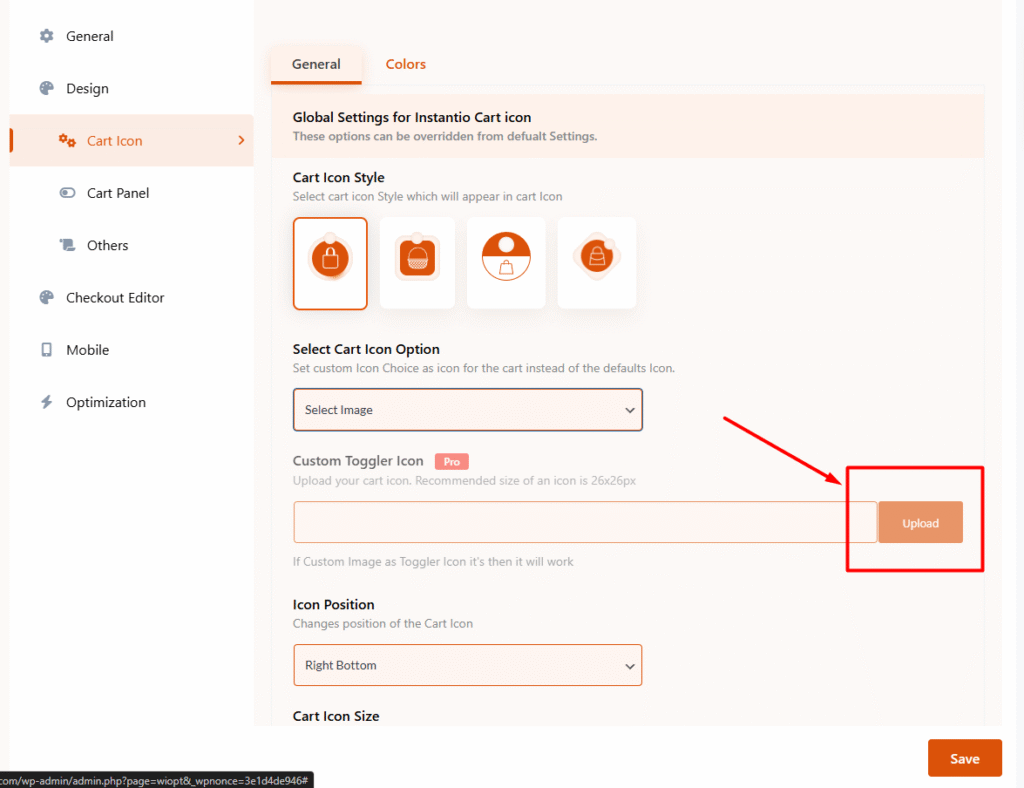Select the basket cart icon style

tap(417, 263)
